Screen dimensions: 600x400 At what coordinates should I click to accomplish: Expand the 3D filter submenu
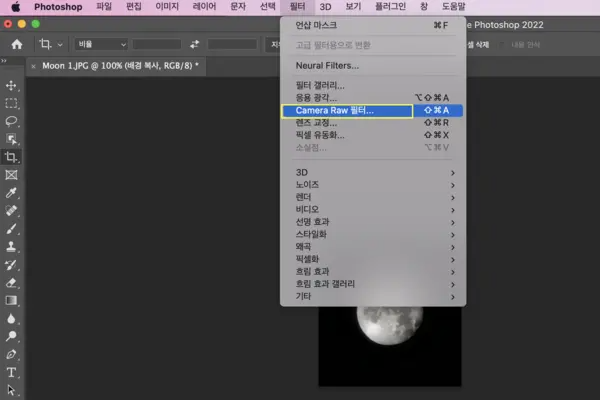(373, 173)
